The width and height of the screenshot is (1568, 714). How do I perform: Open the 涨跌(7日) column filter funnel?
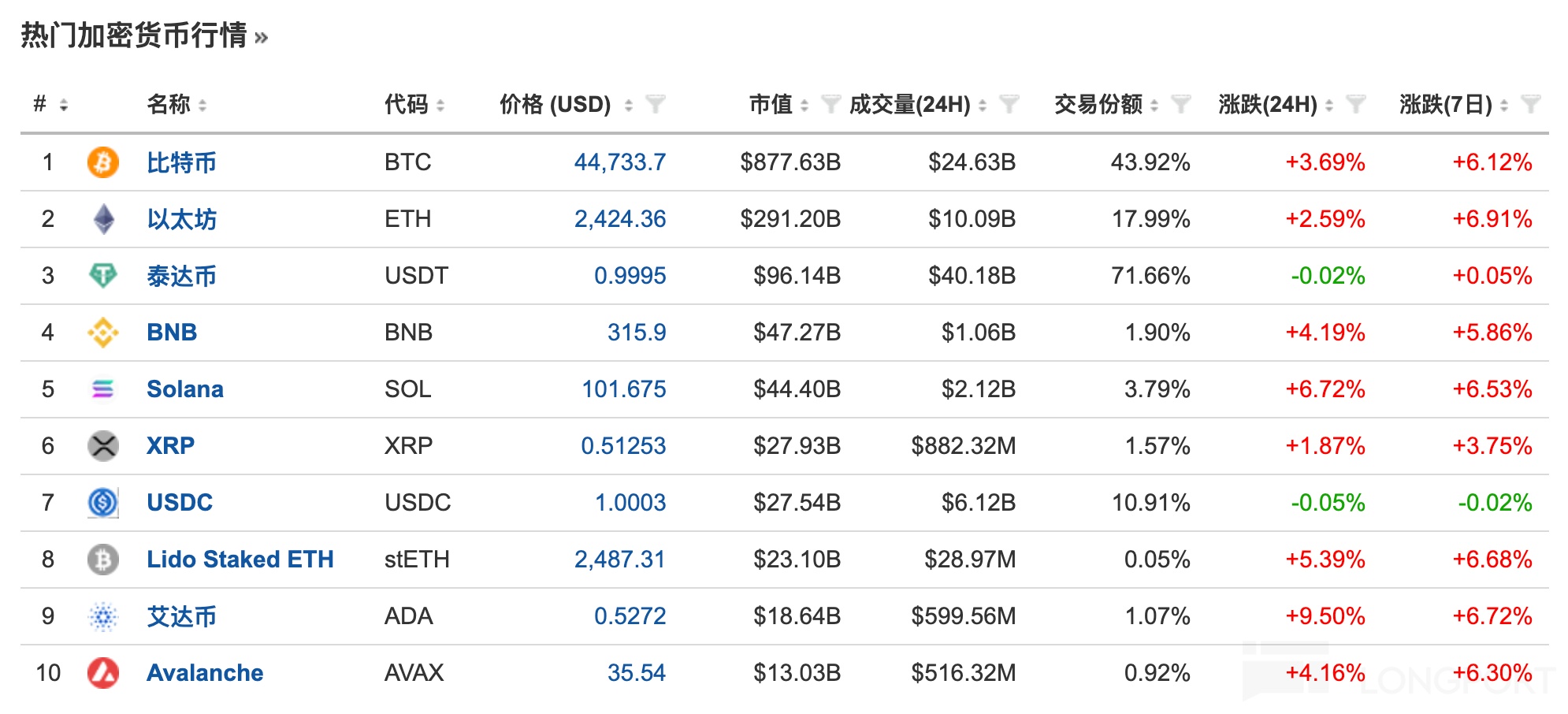pos(1530,104)
